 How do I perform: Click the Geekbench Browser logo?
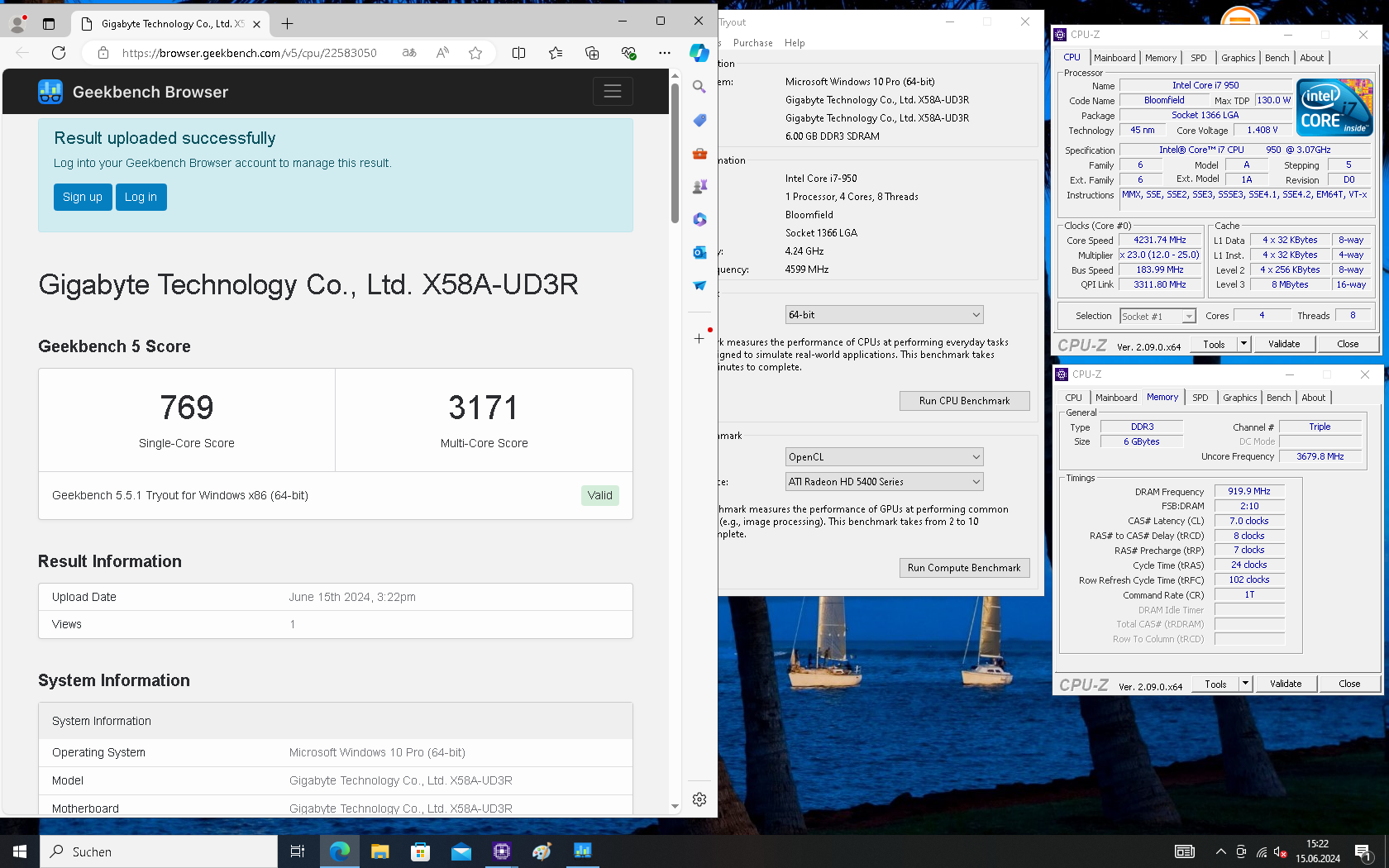tap(50, 92)
